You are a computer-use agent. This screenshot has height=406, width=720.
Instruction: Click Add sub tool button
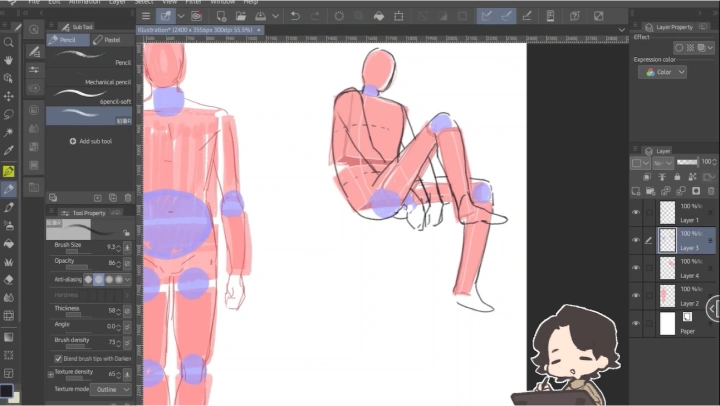click(x=90, y=141)
